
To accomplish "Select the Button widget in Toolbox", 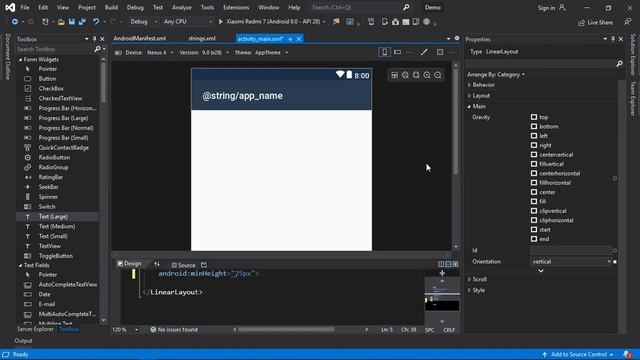I will pyautogui.click(x=47, y=79).
